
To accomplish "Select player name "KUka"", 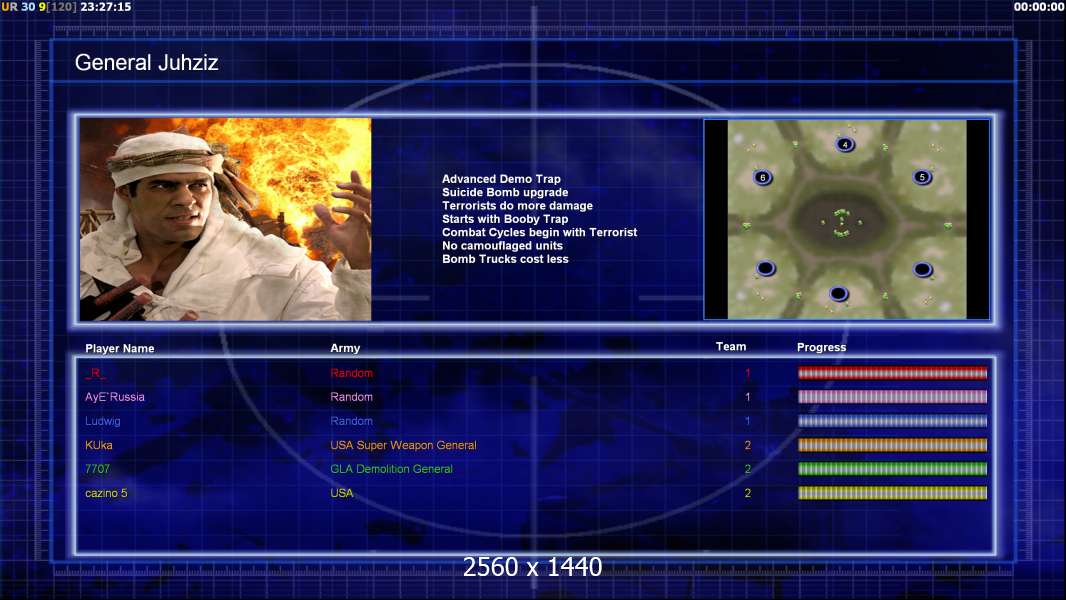I will click(x=99, y=445).
